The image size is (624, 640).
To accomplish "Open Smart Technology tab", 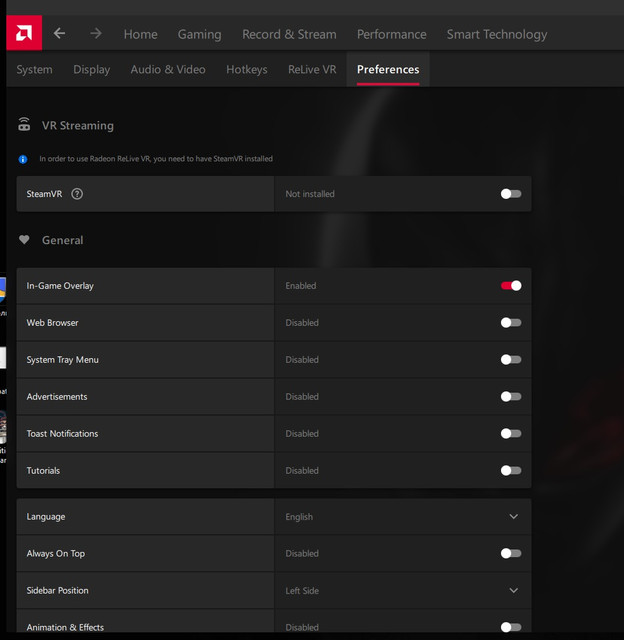I will (x=497, y=34).
